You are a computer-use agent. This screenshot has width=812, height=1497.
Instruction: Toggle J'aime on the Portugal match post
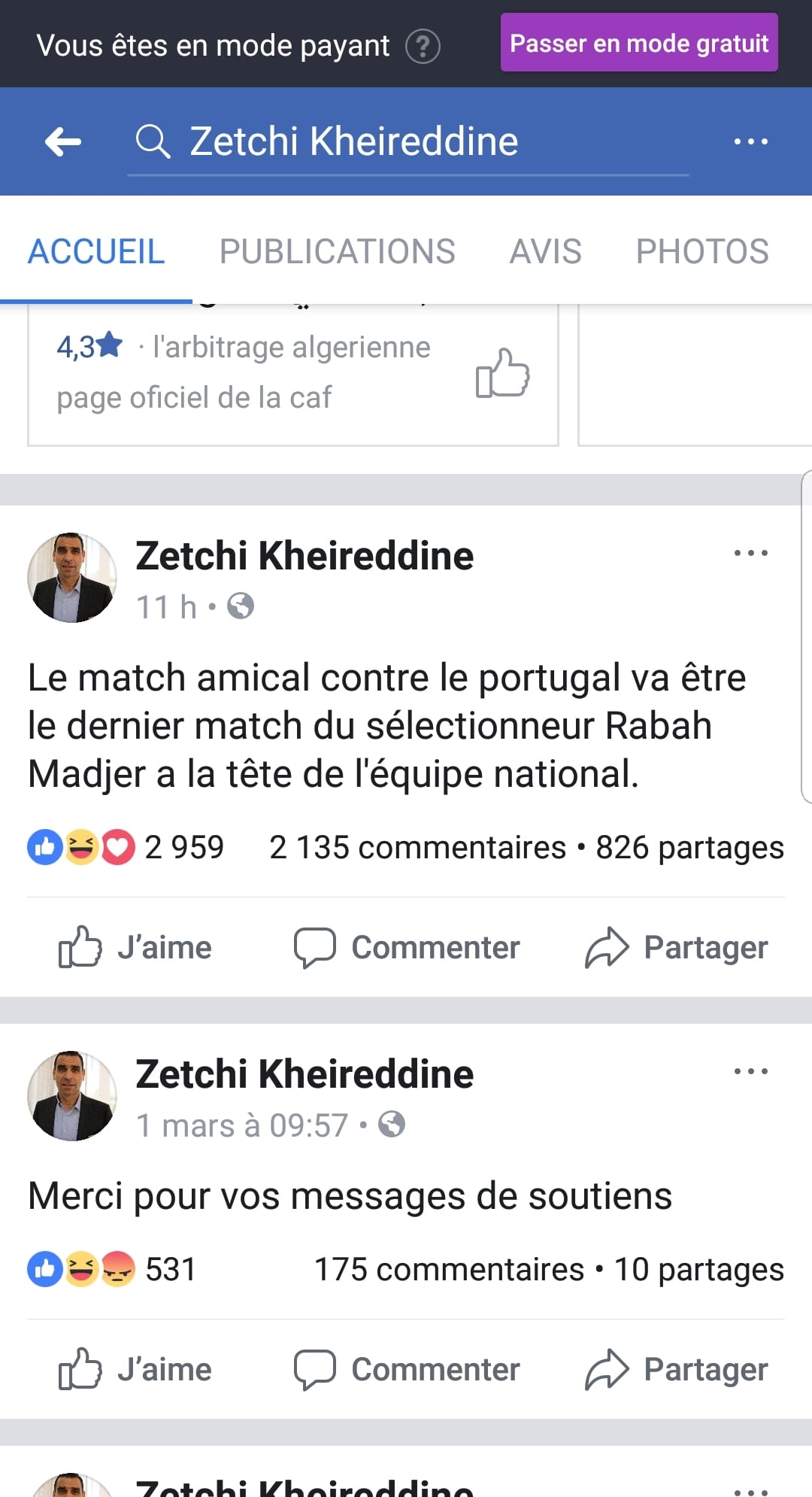[x=136, y=947]
